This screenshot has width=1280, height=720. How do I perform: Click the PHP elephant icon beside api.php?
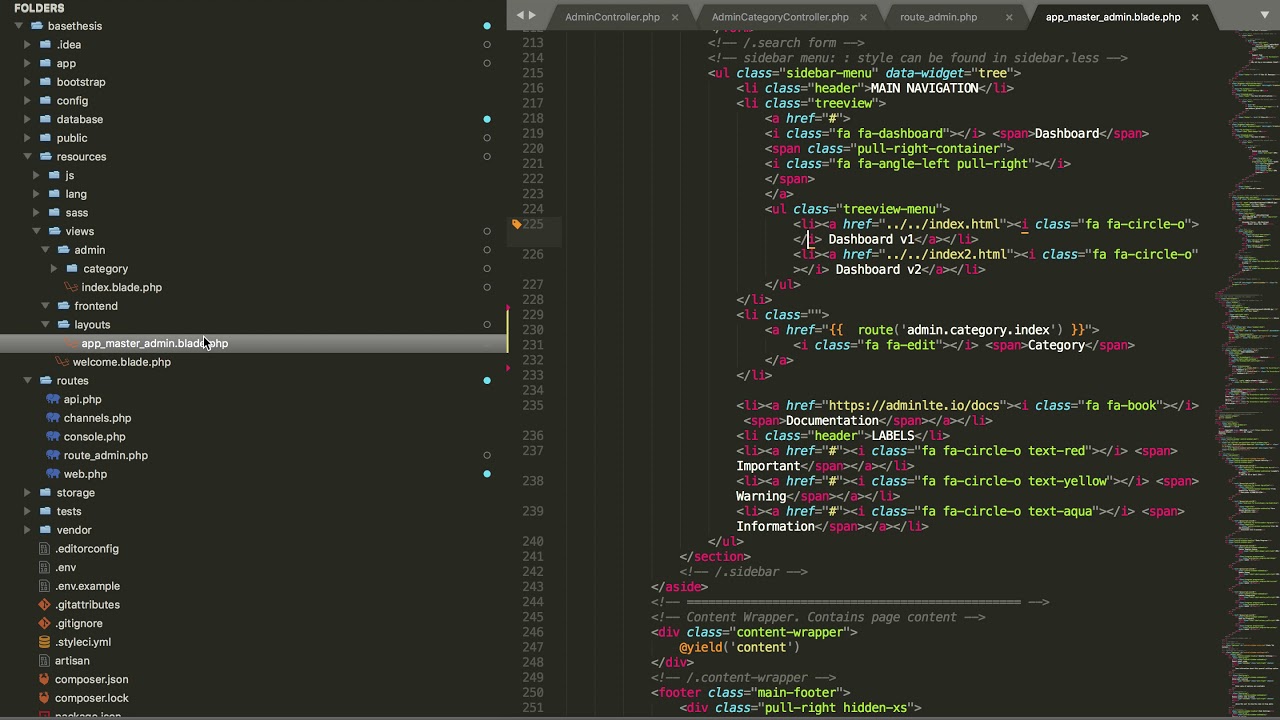[x=54, y=399]
